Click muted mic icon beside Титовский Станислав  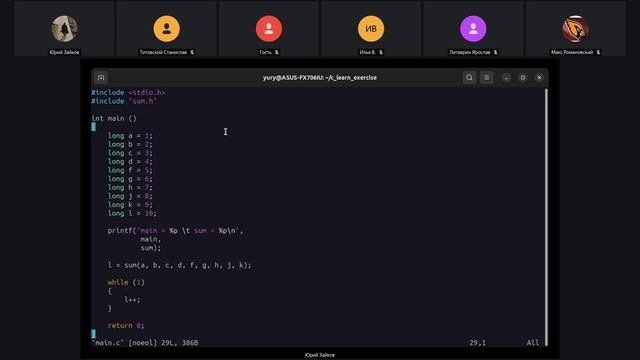[192, 52]
